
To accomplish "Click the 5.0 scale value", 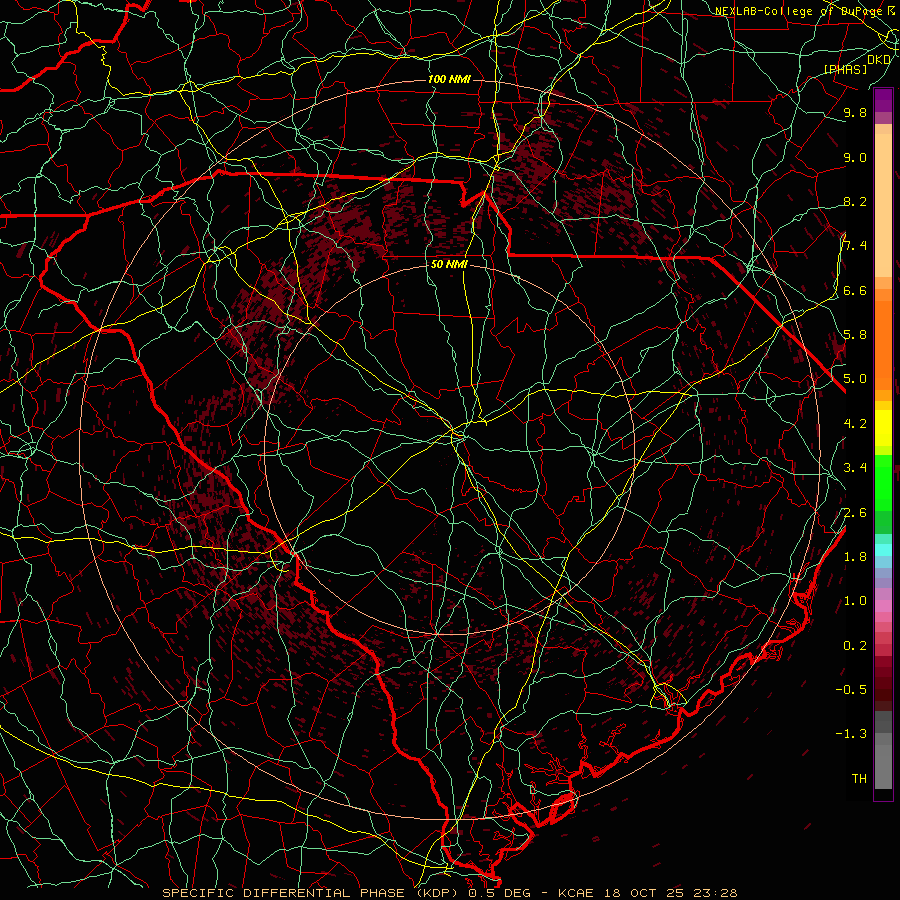I will point(855,379).
